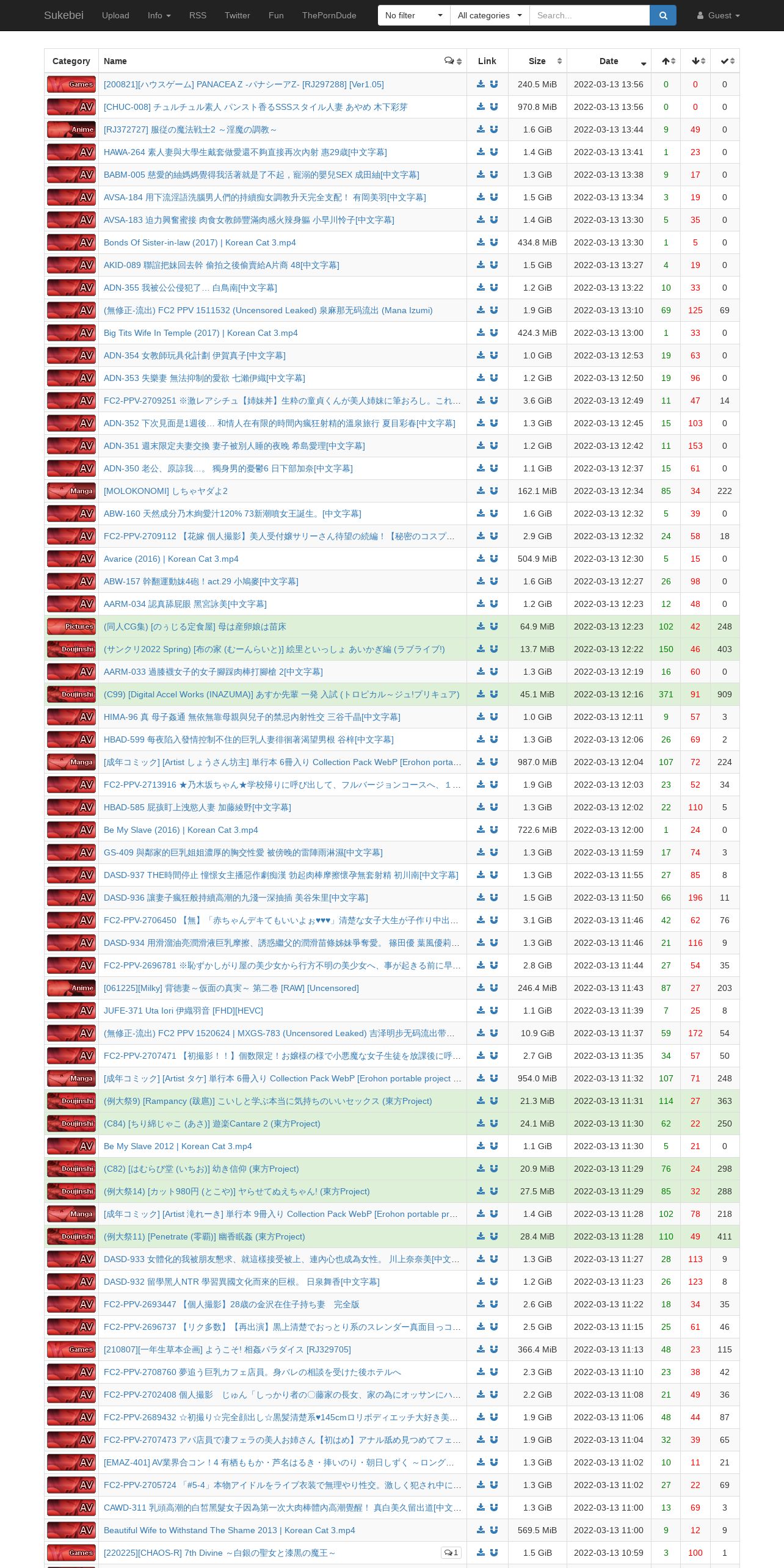Expand the Info menu in navbar

pos(159,15)
